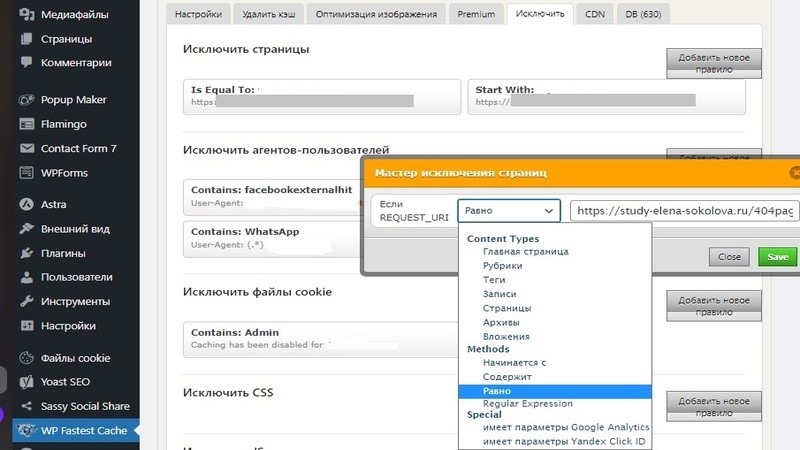800x450 pixels.
Task: Choose Страницы option in dropdown list
Action: tap(507, 309)
